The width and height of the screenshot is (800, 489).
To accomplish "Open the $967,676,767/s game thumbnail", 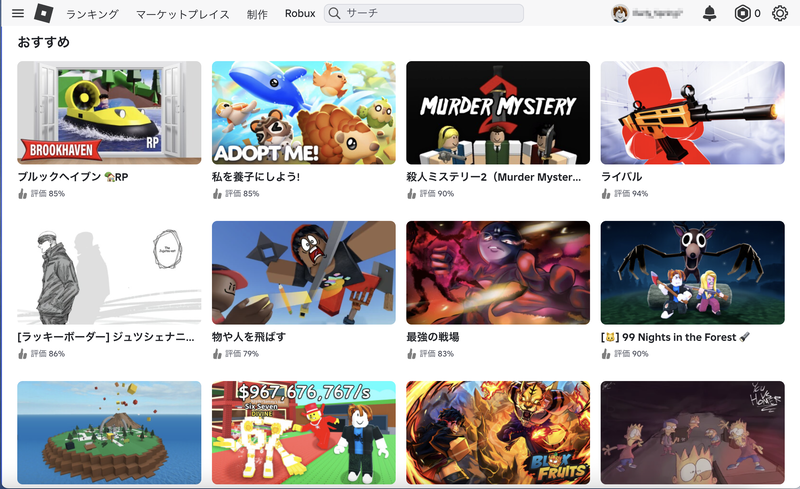I will click(304, 432).
